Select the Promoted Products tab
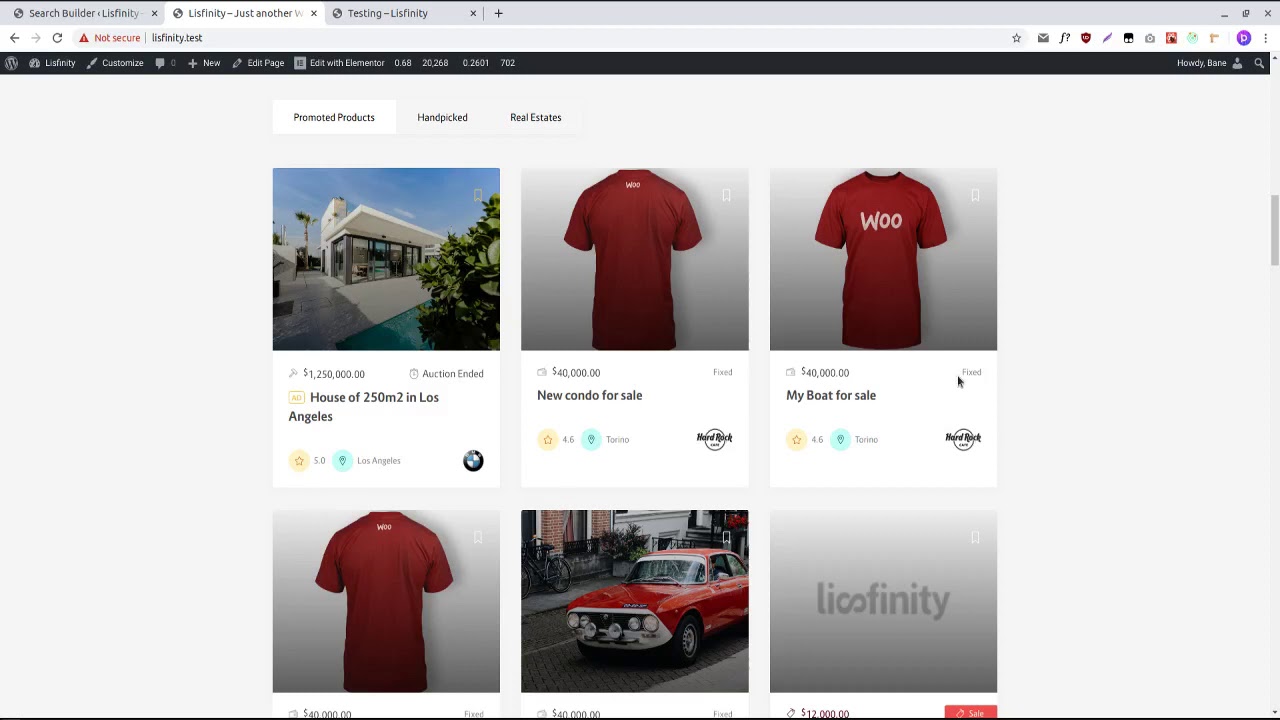The height and width of the screenshot is (720, 1280). coord(334,117)
